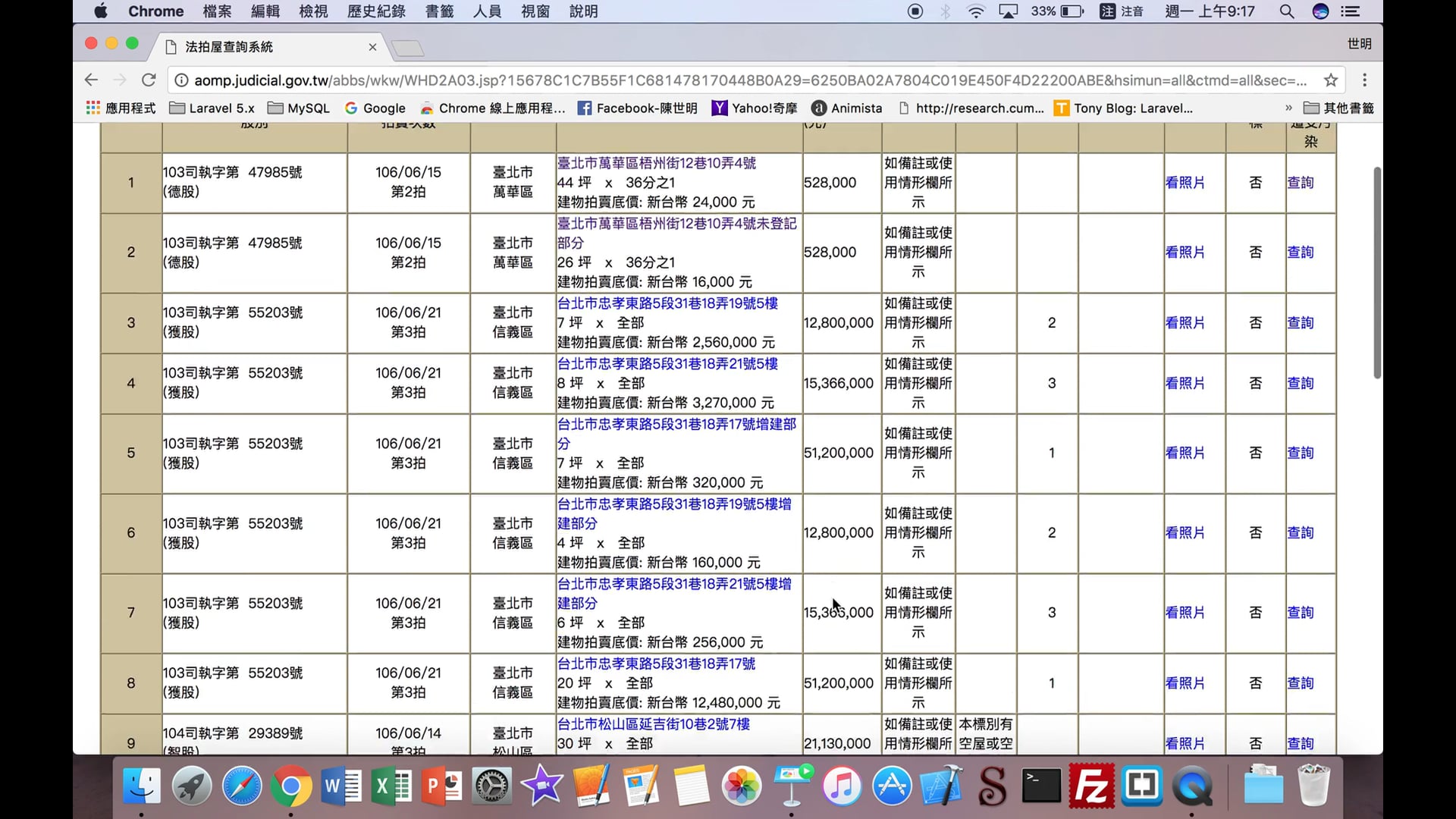Open the 歷史紀錄 menu in the menu bar
The image size is (1456, 819).
point(376,11)
